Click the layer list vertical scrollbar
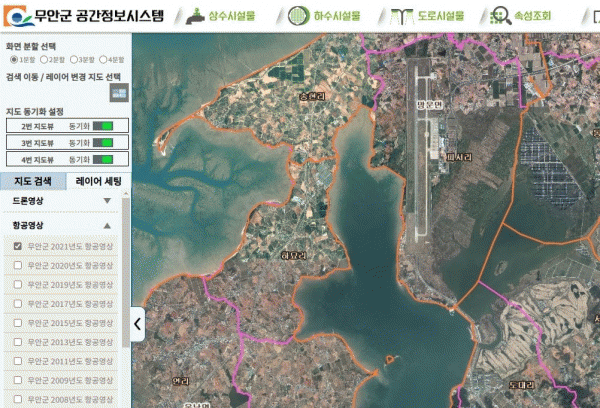This screenshot has width=600, height=408. (125, 300)
